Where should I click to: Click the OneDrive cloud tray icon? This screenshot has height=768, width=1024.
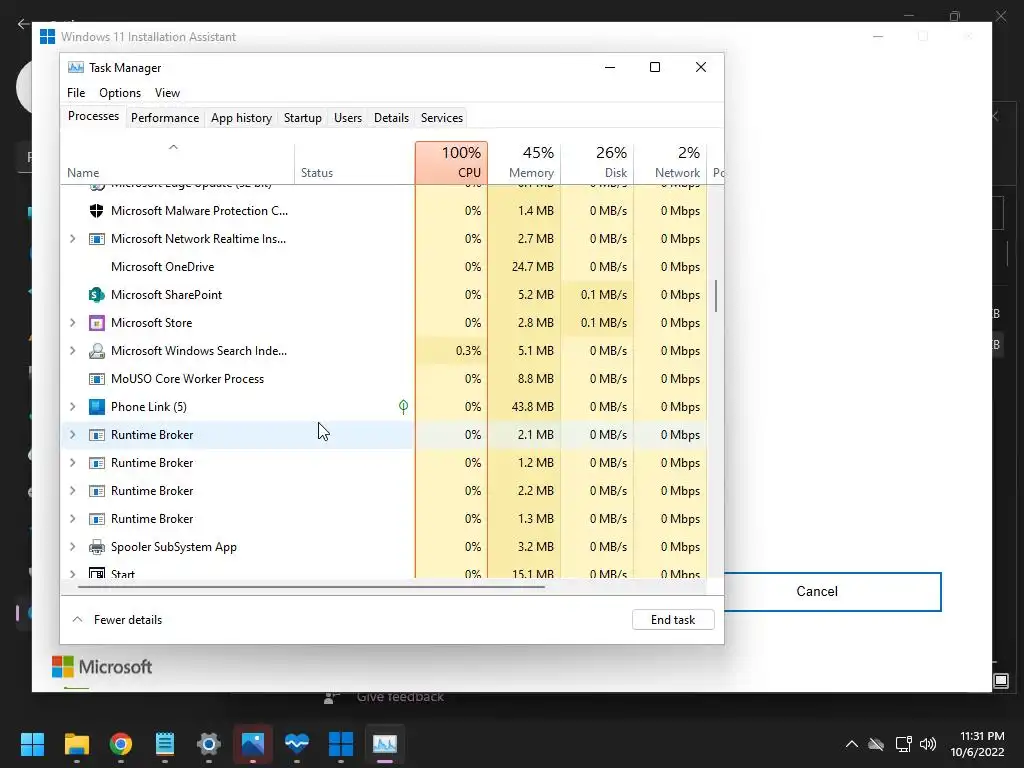coord(876,744)
